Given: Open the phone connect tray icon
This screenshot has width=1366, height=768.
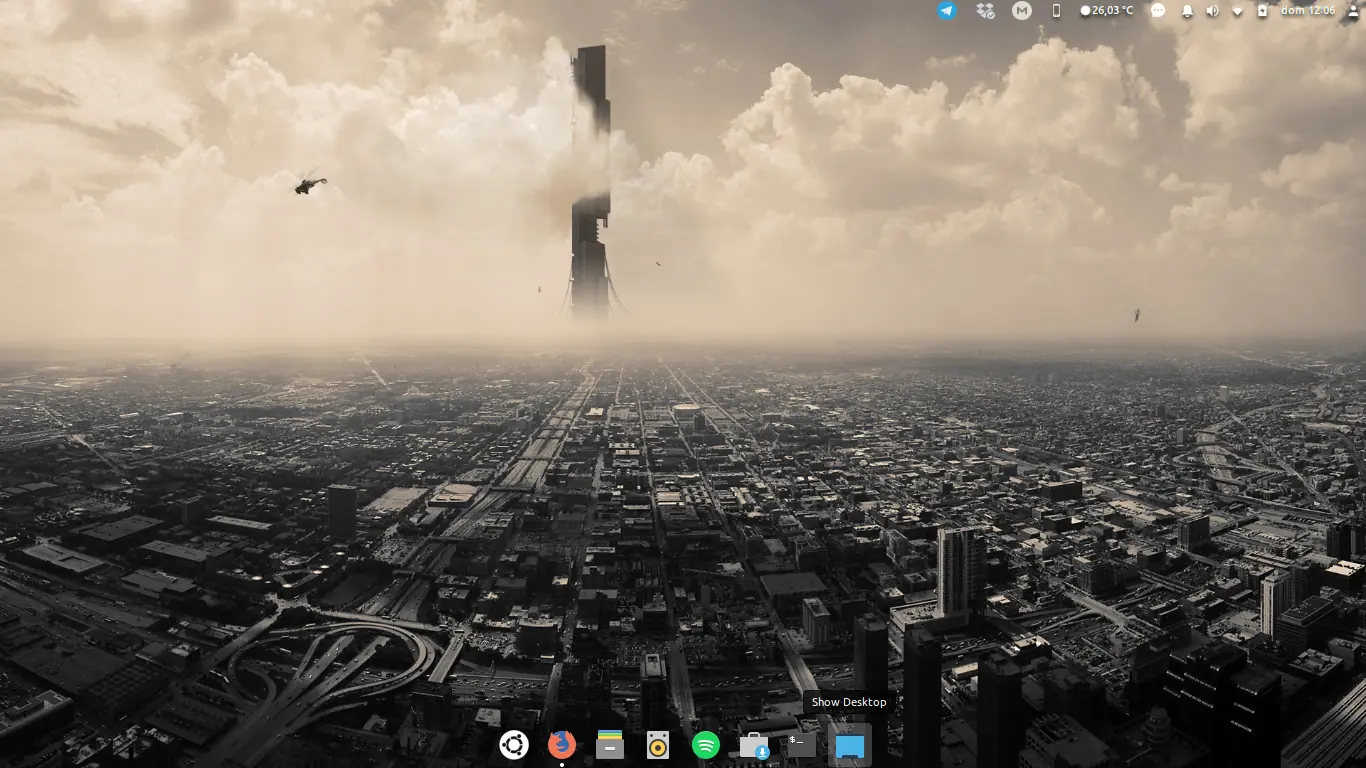Looking at the screenshot, I should pos(1056,11).
